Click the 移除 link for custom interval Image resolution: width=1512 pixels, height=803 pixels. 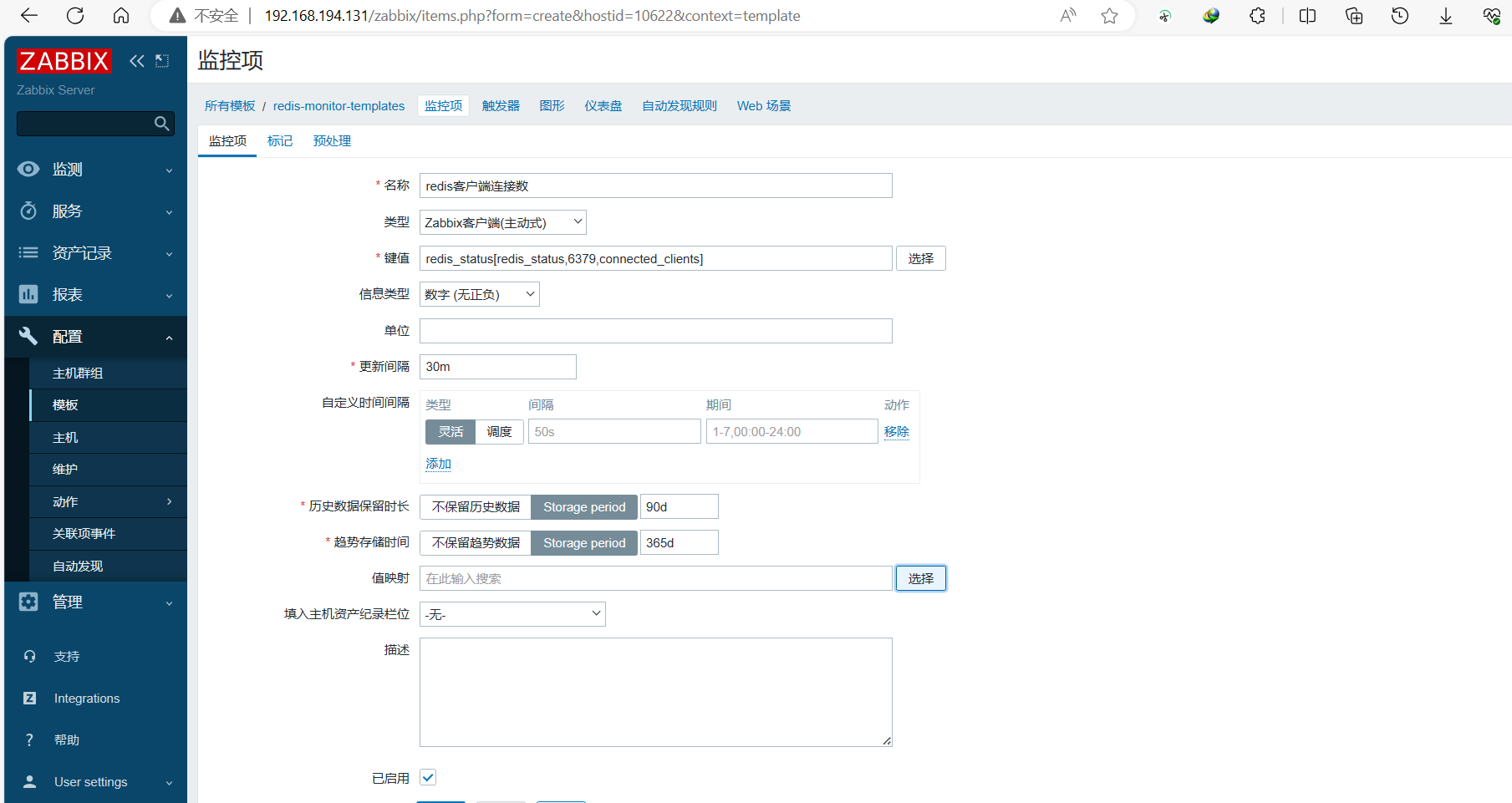click(897, 432)
